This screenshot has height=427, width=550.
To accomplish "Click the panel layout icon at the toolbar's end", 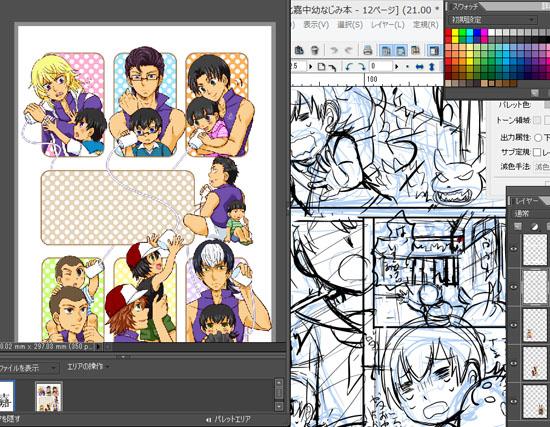I will (x=434, y=51).
